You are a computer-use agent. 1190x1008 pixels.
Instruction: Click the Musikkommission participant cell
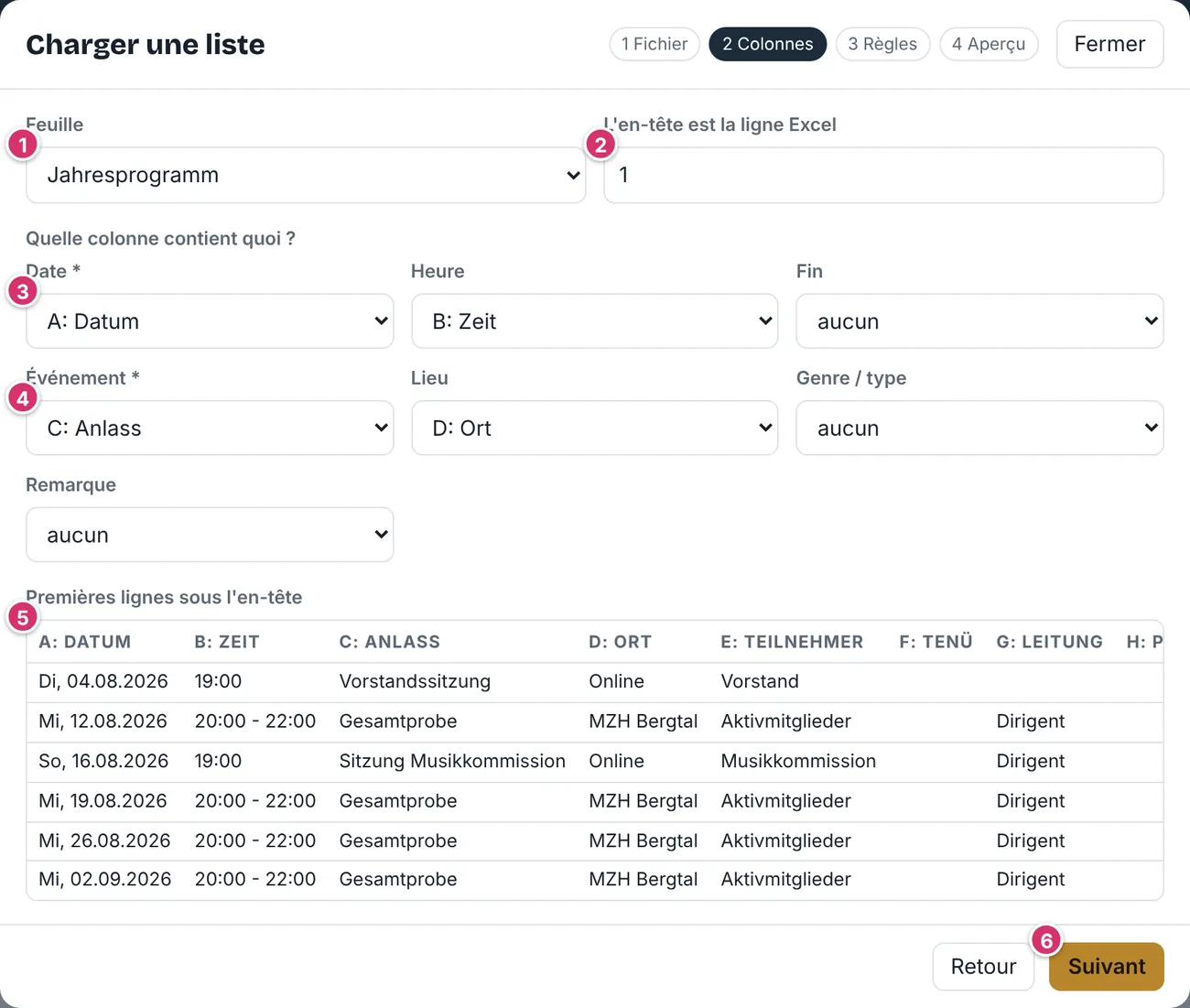(x=798, y=761)
